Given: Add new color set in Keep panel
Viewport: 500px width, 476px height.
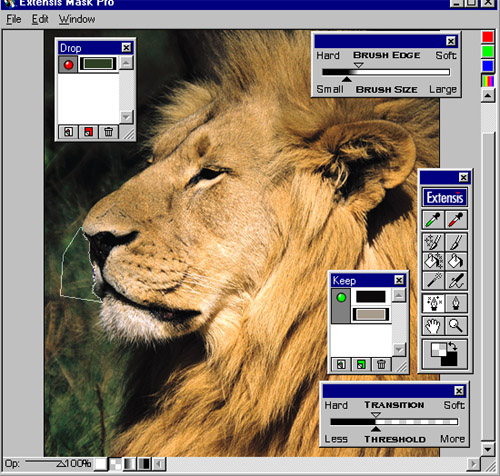Looking at the screenshot, I should [341, 365].
